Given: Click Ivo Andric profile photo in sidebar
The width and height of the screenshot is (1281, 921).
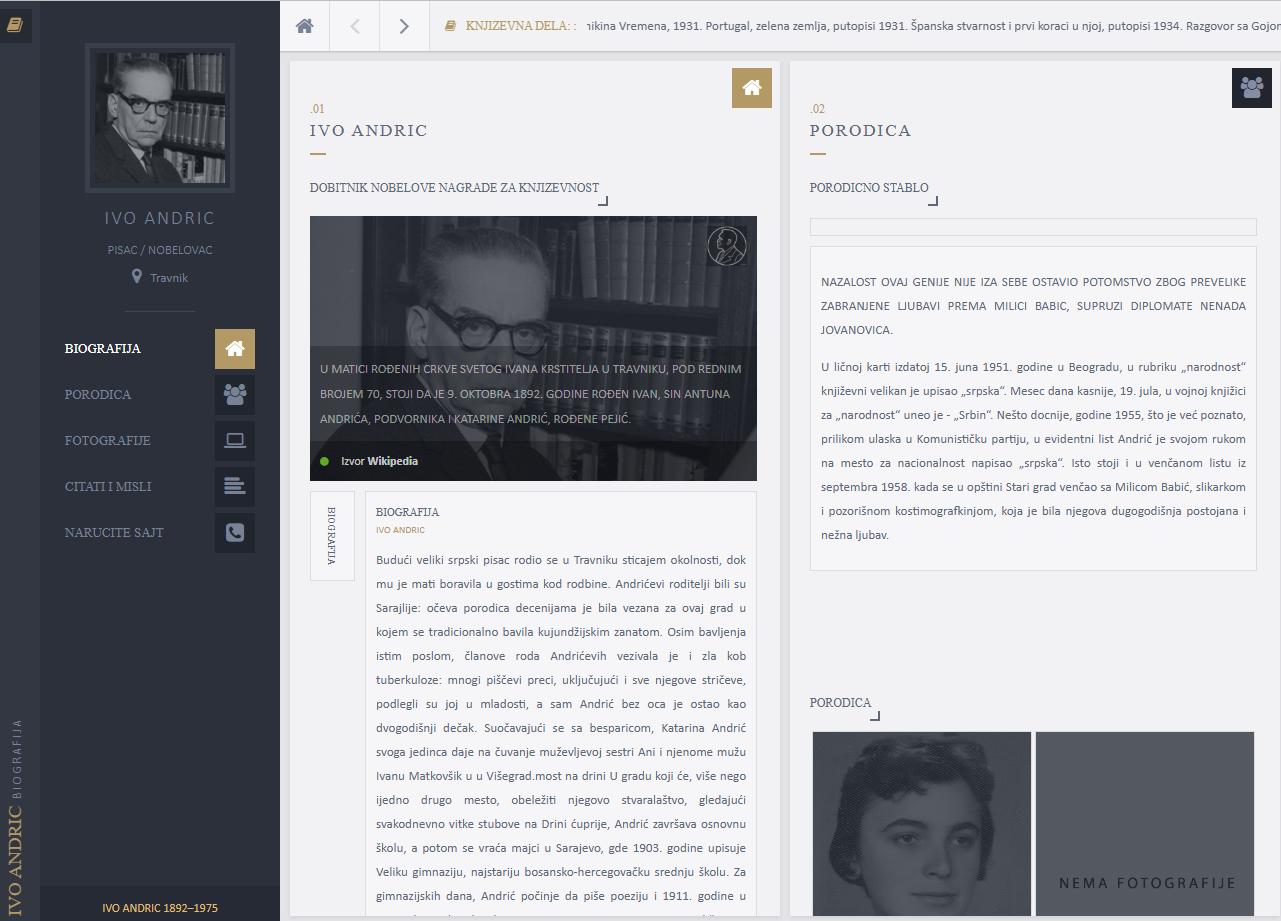Looking at the screenshot, I should click(x=160, y=118).
